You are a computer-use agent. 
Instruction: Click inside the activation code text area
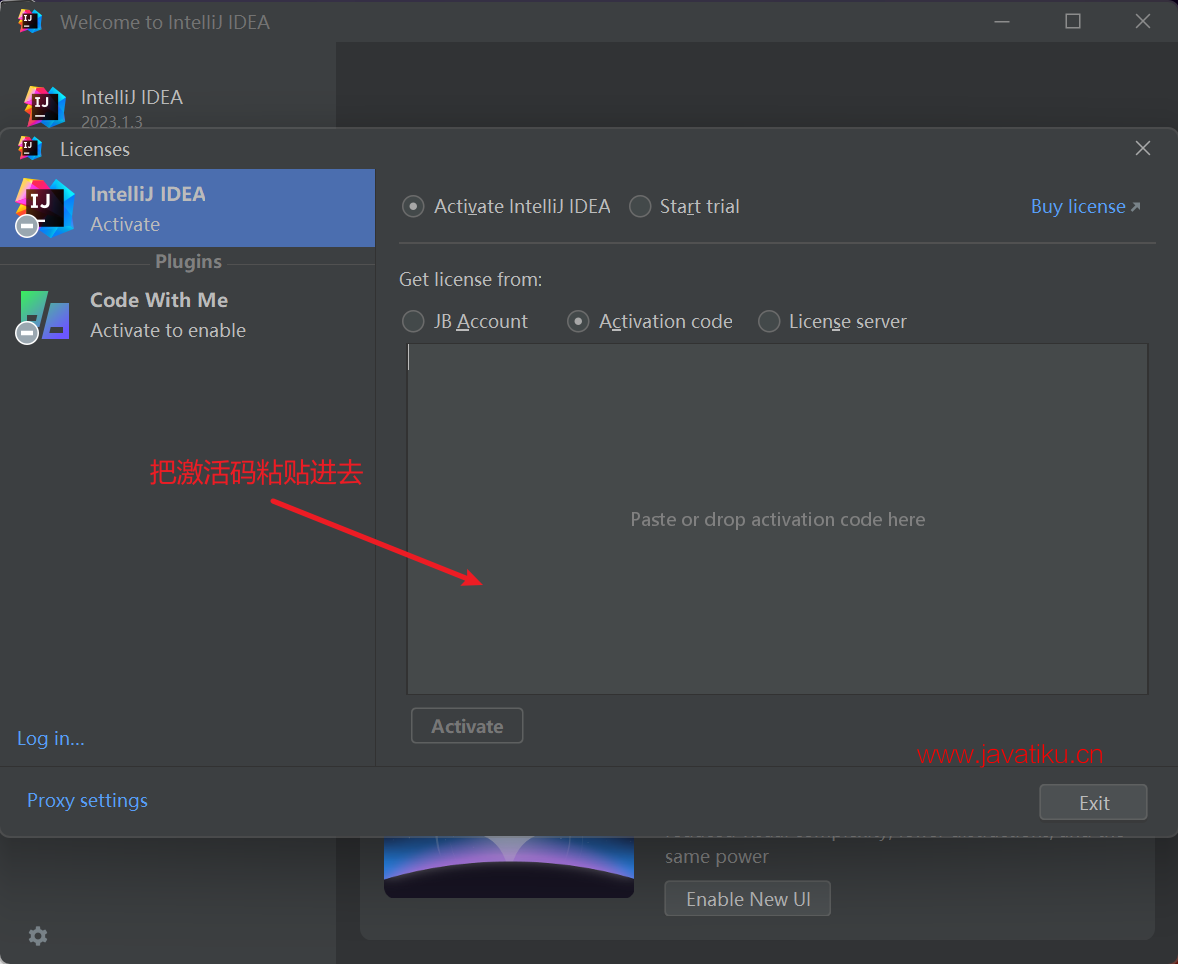point(778,519)
